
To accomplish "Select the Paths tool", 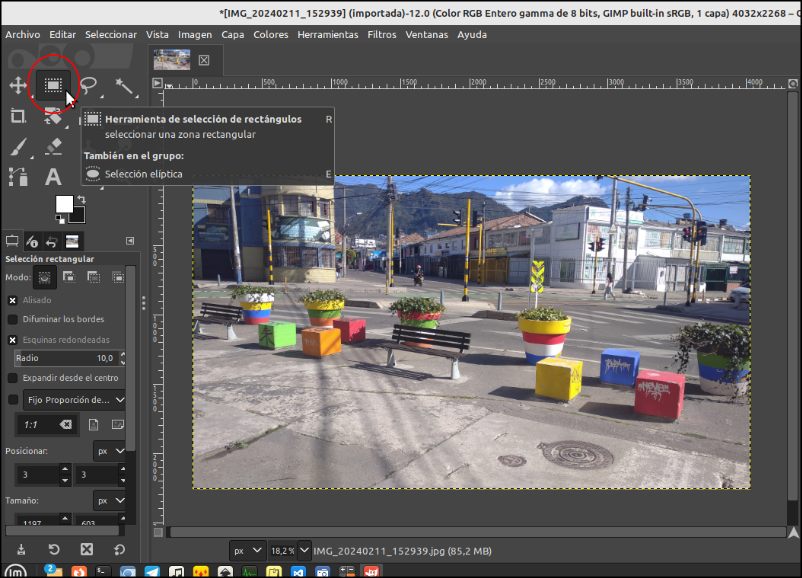I will coord(18,177).
